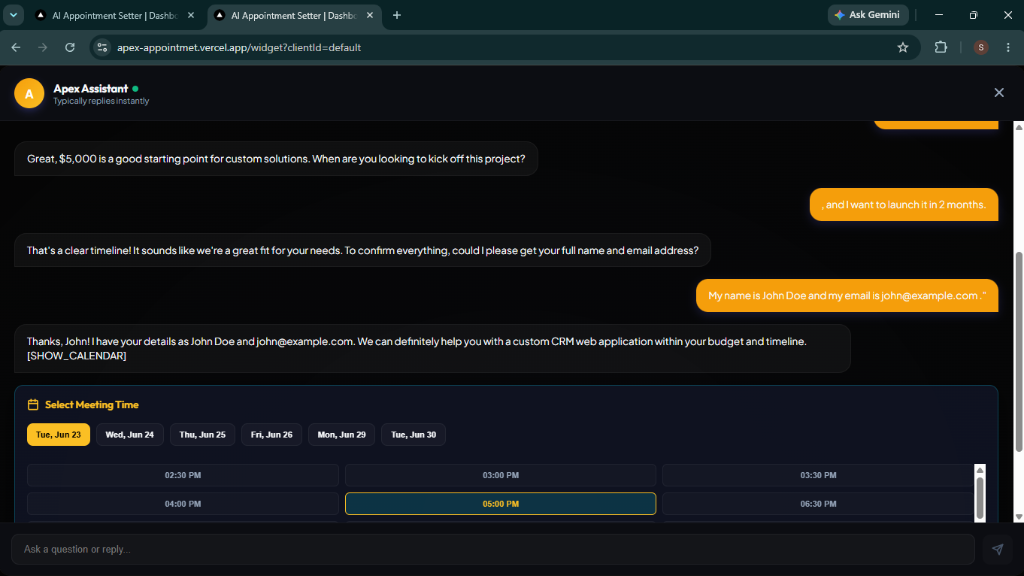Expand the tab search dropdown
Viewport: 1024px width, 576px height.
(13, 15)
